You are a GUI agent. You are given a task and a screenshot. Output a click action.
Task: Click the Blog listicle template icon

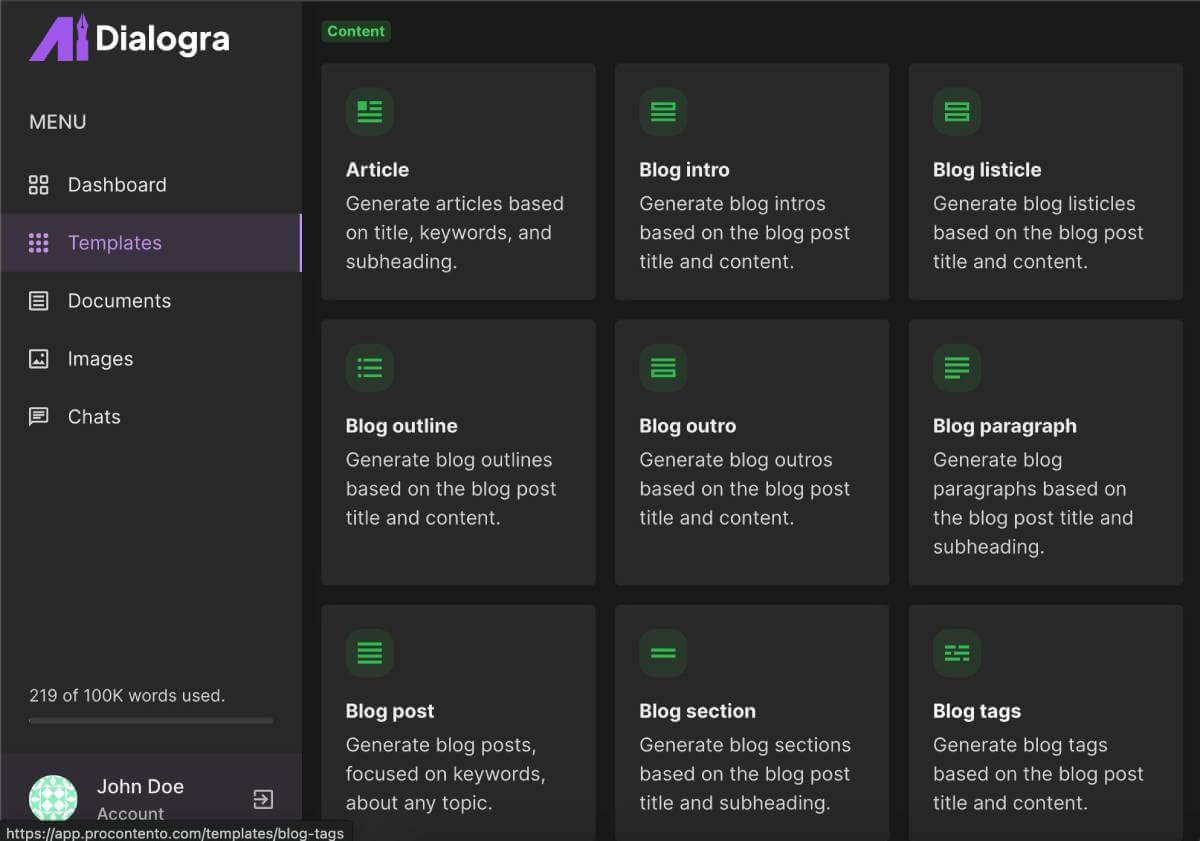coord(957,112)
